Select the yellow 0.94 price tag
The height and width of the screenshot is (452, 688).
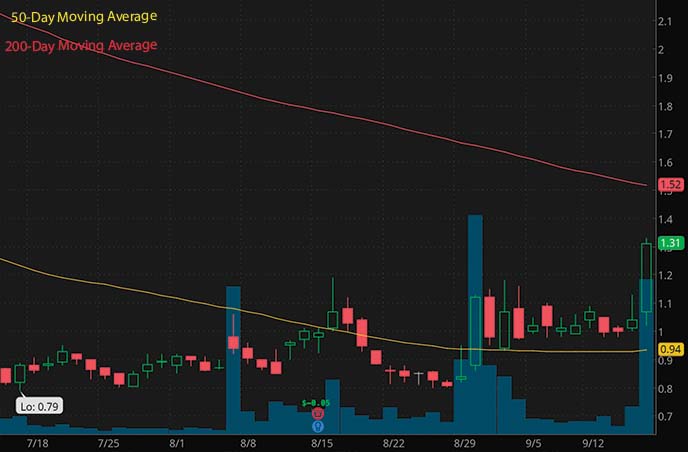671,349
